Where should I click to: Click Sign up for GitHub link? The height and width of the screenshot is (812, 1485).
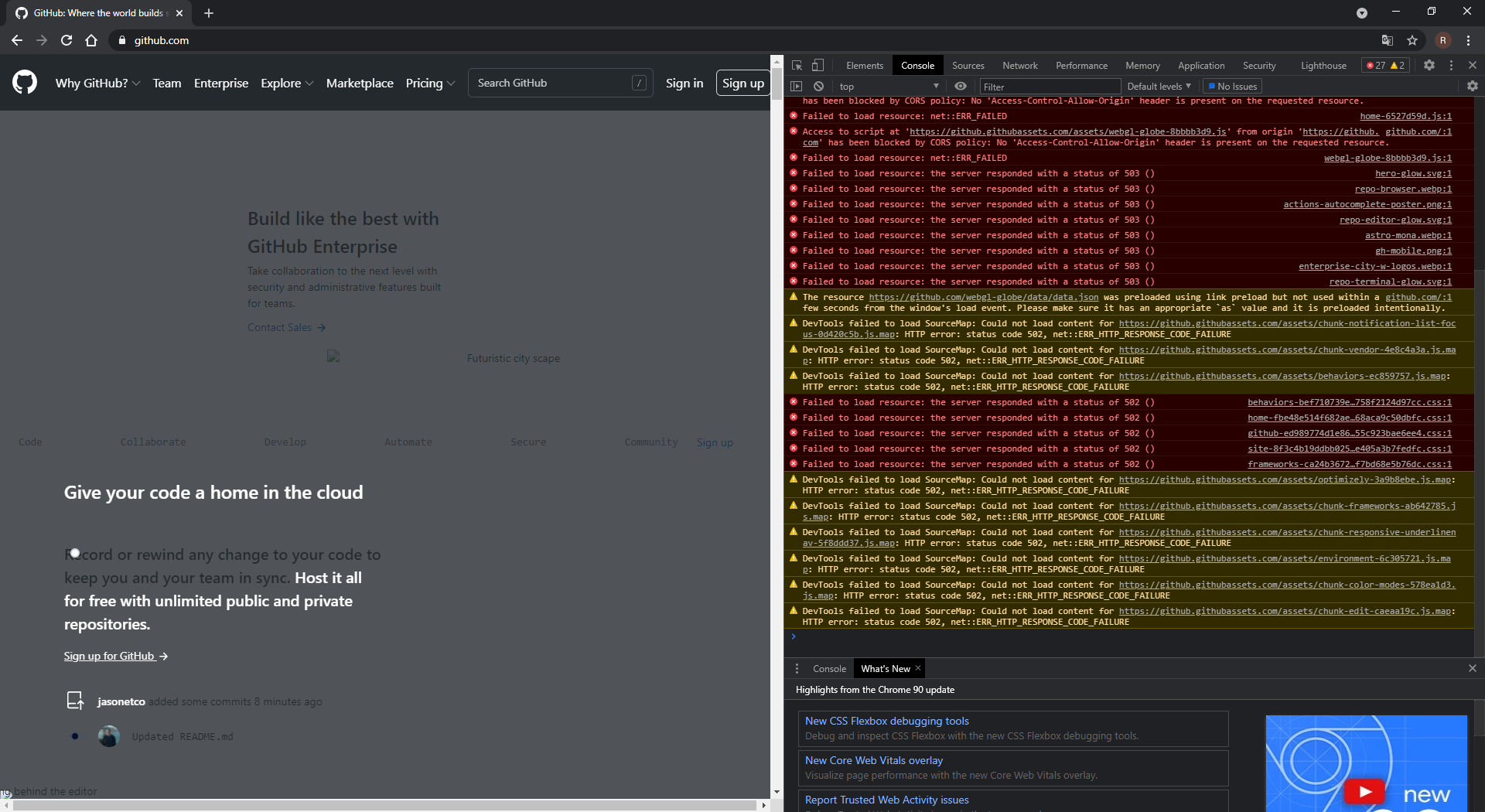tap(116, 656)
